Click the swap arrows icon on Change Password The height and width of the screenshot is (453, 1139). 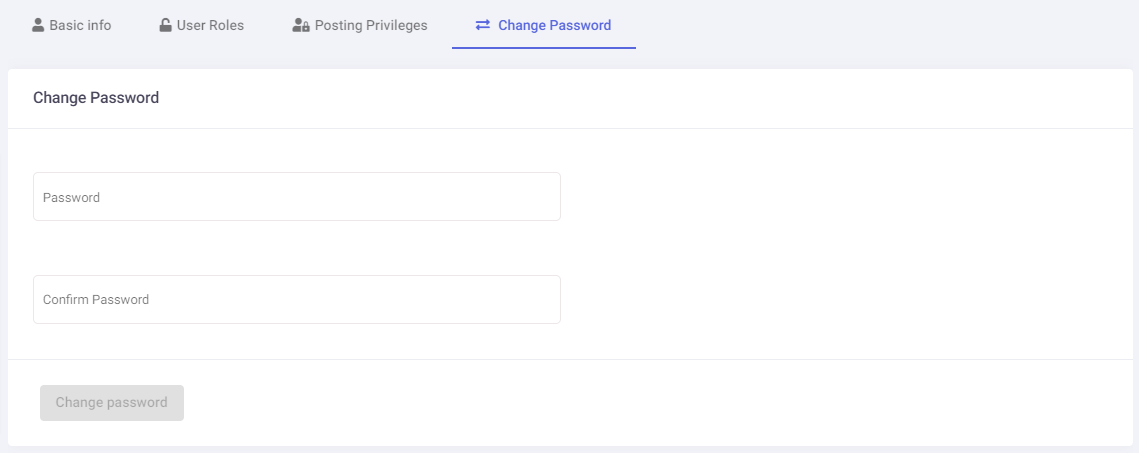(x=483, y=25)
